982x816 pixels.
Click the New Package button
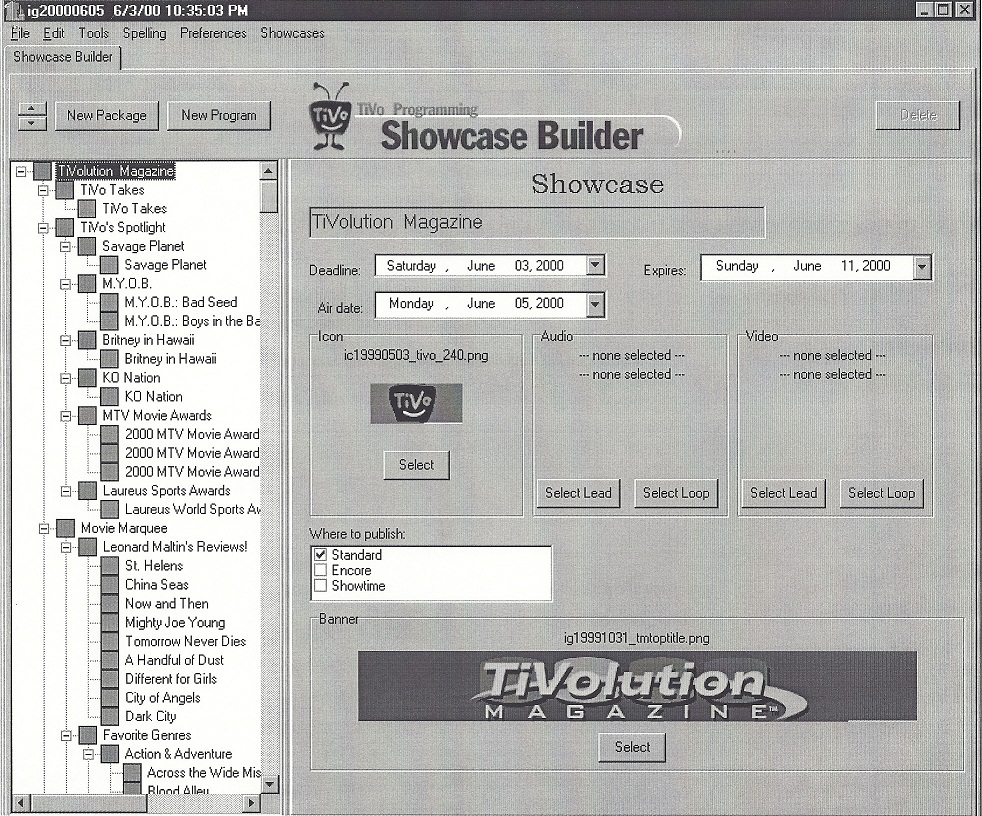pos(107,116)
